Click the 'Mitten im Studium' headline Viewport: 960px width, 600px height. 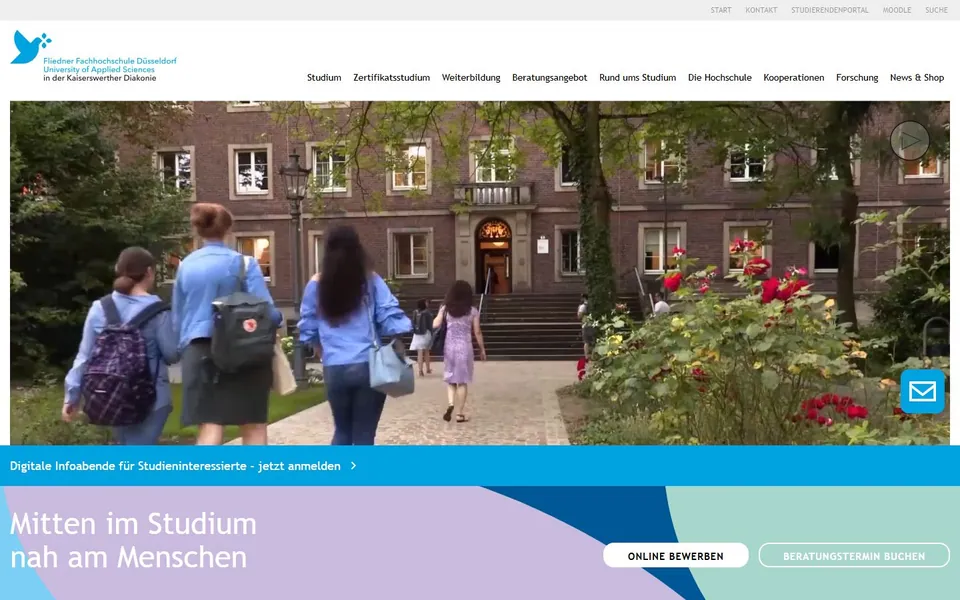click(133, 524)
